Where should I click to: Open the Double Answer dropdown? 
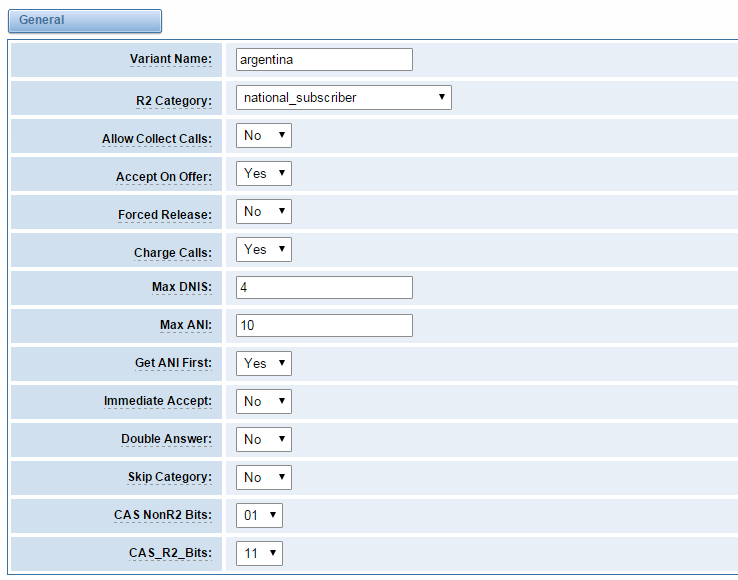pos(264,439)
